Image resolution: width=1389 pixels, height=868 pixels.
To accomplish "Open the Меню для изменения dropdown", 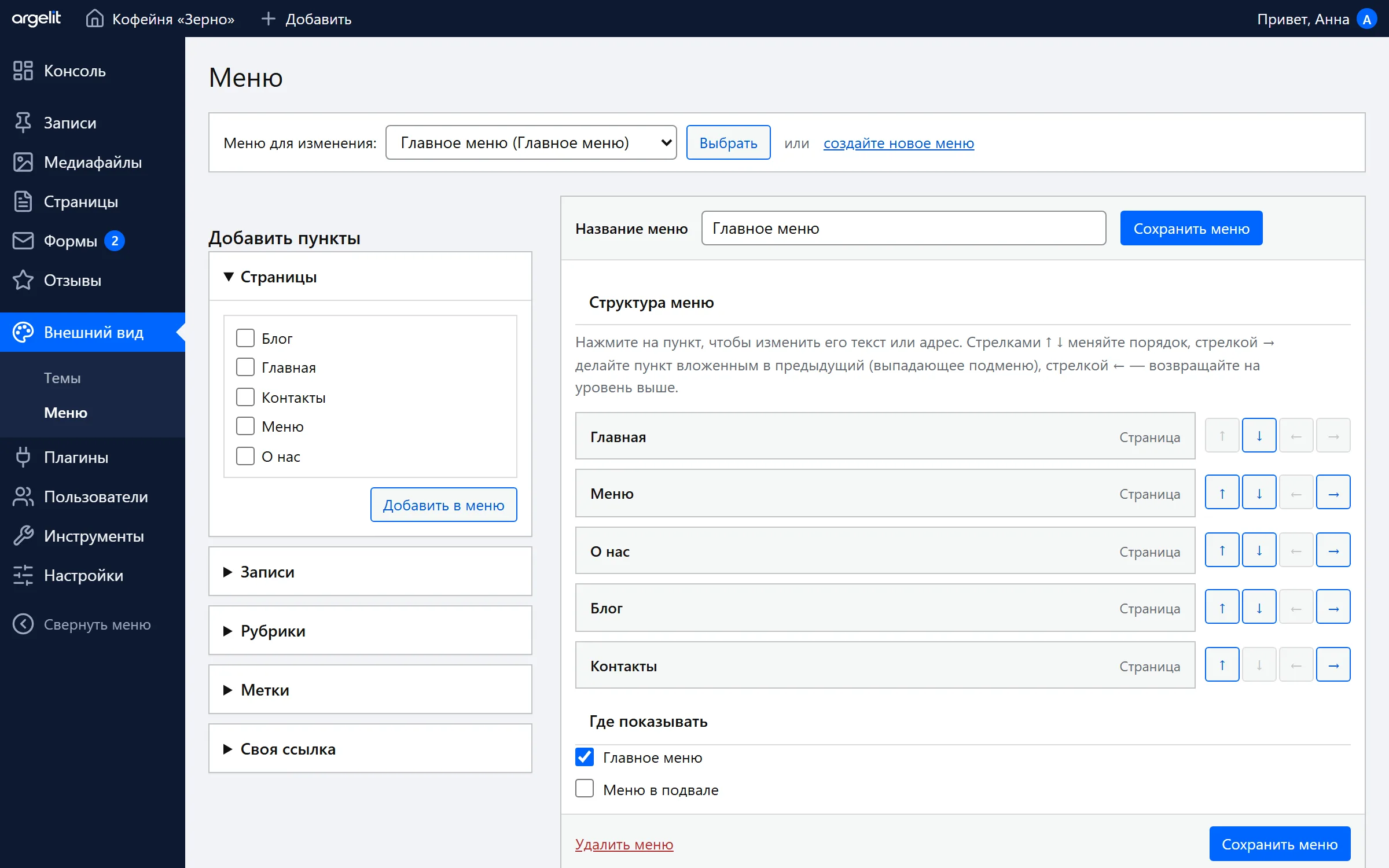I will click(x=531, y=142).
